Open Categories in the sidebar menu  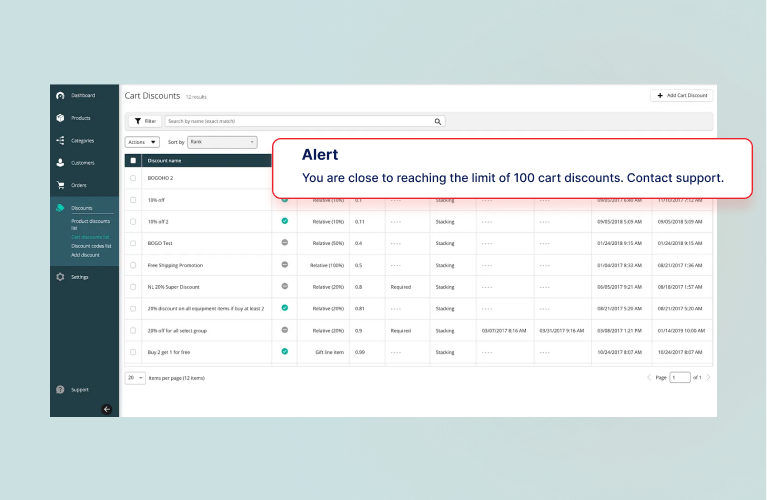83,140
